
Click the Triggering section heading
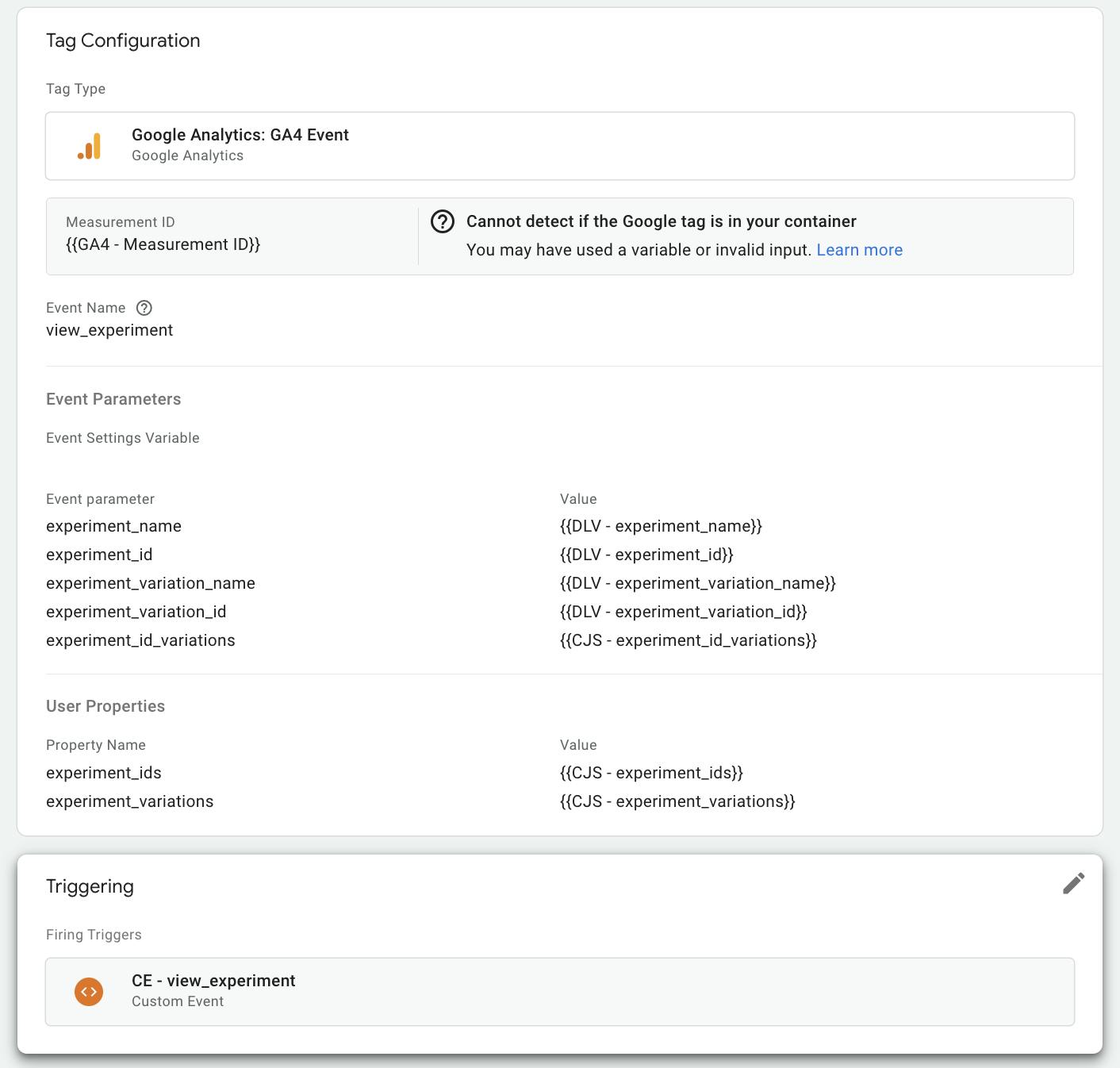[x=90, y=886]
